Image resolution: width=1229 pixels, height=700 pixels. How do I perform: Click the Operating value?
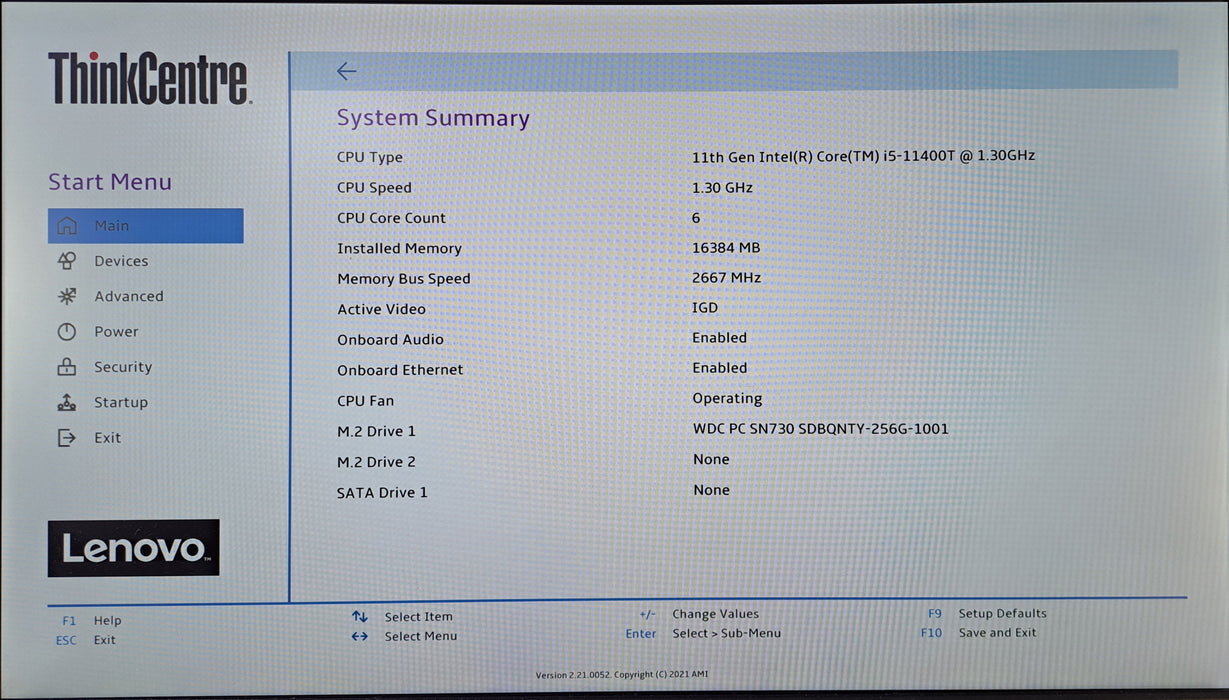click(727, 399)
